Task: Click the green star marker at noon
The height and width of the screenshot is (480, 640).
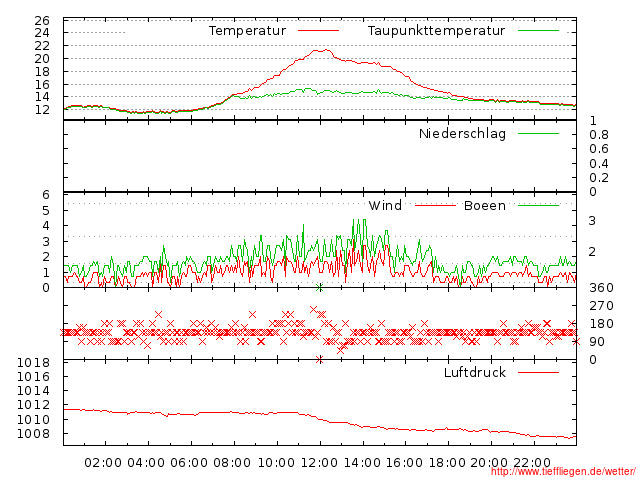Action: (320, 288)
